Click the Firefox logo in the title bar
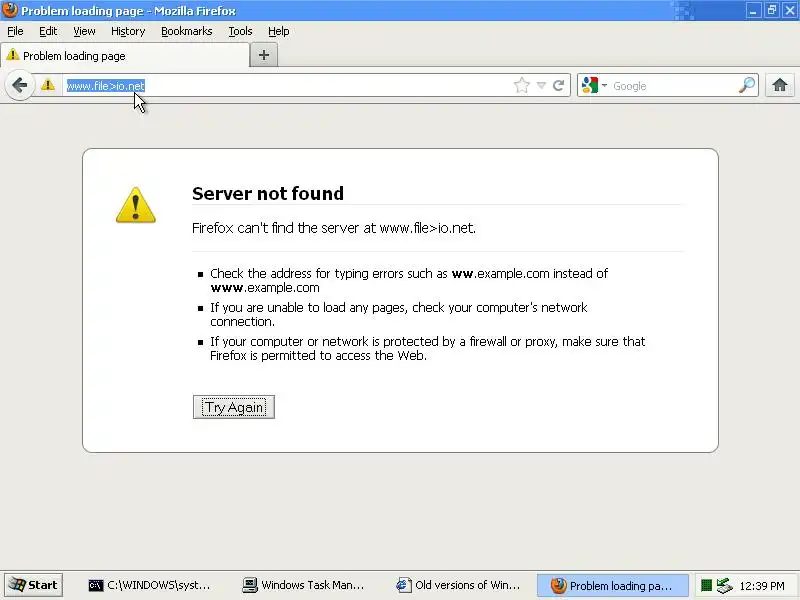Screen dimensions: 800x600 10,10
